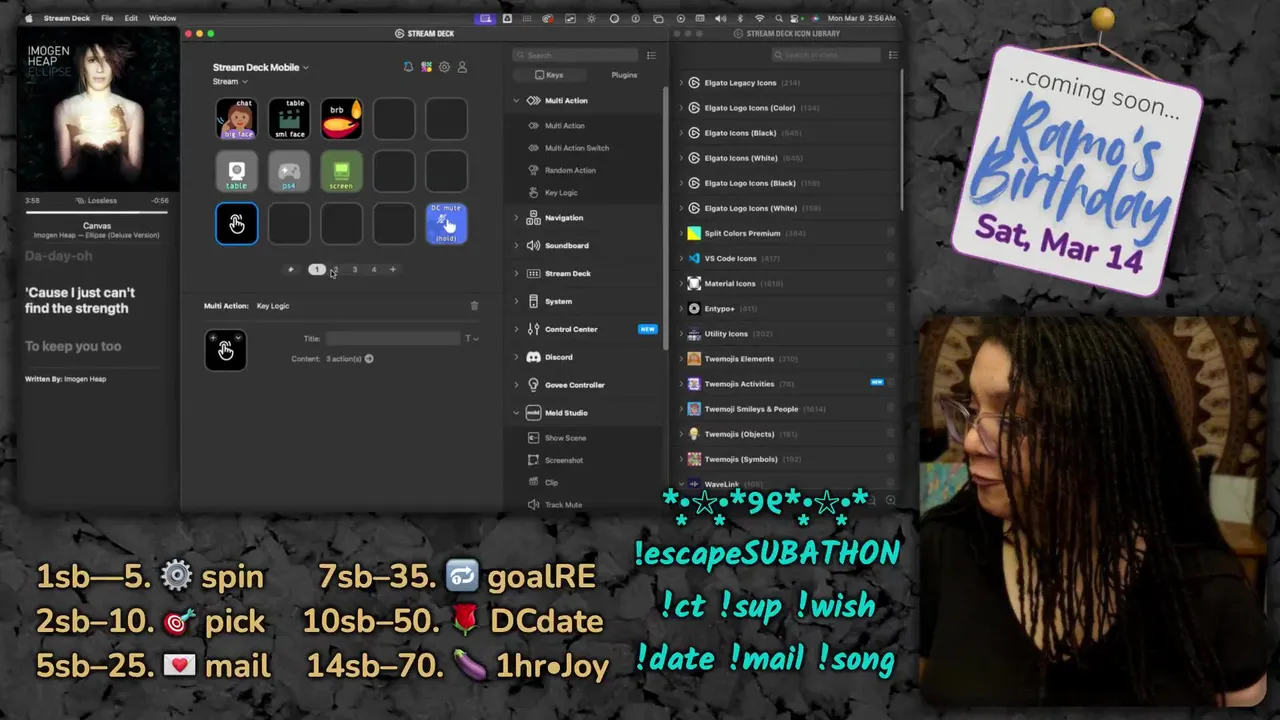This screenshot has width=1280, height=720.
Task: Add a new page with plus button
Action: click(393, 269)
